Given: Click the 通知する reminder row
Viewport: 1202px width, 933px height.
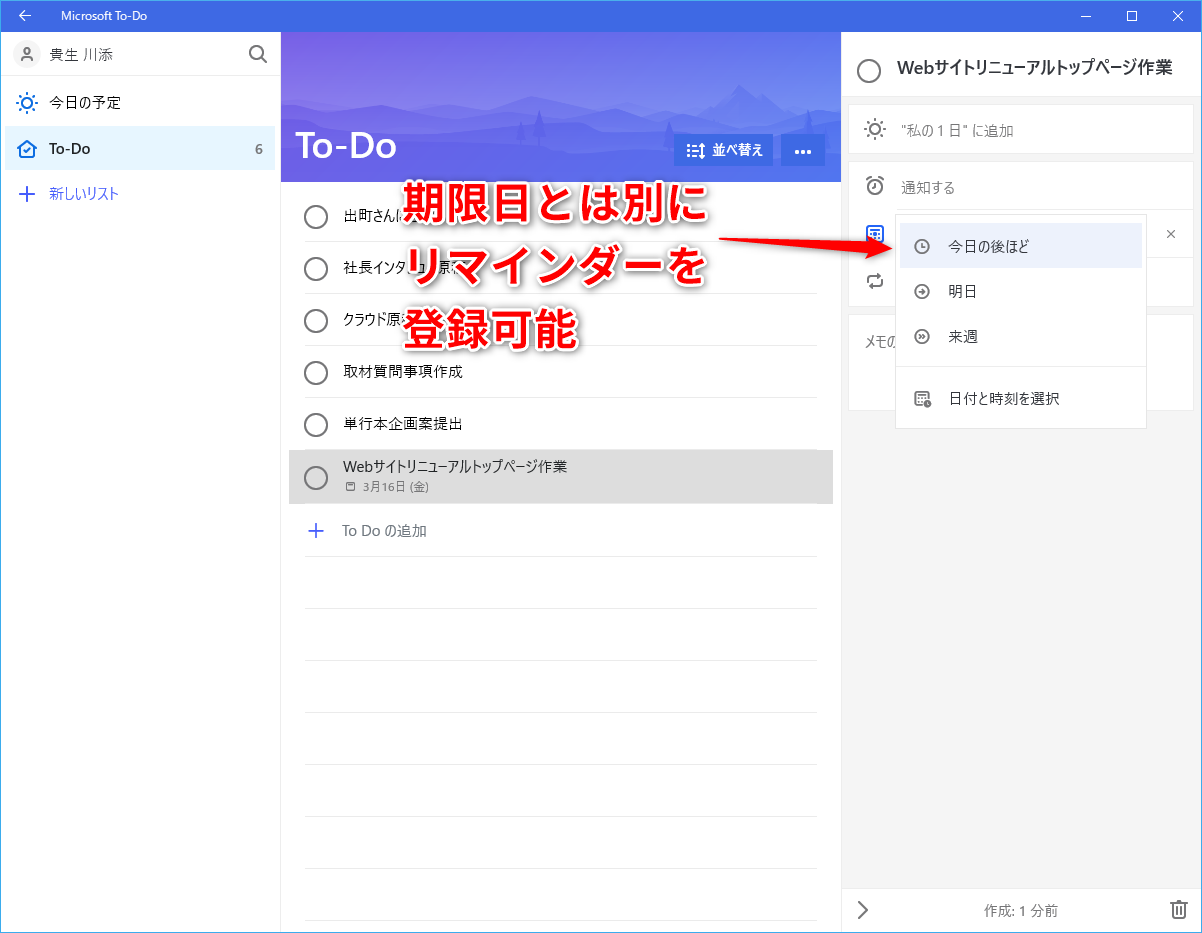Looking at the screenshot, I should [1020, 187].
